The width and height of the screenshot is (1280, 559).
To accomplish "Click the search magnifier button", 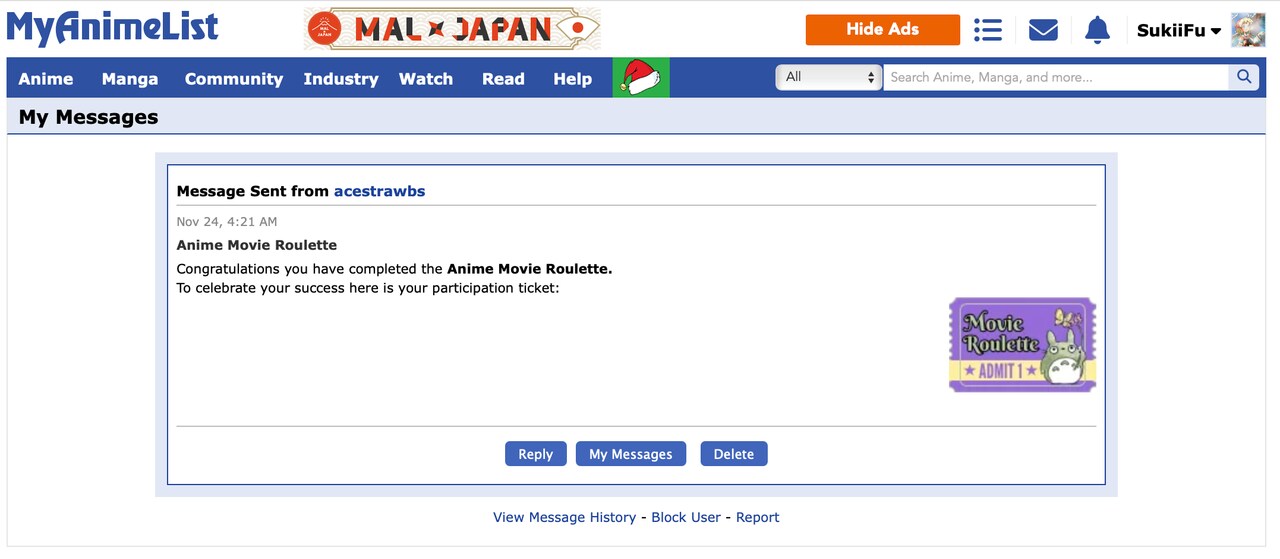I will pyautogui.click(x=1244, y=77).
